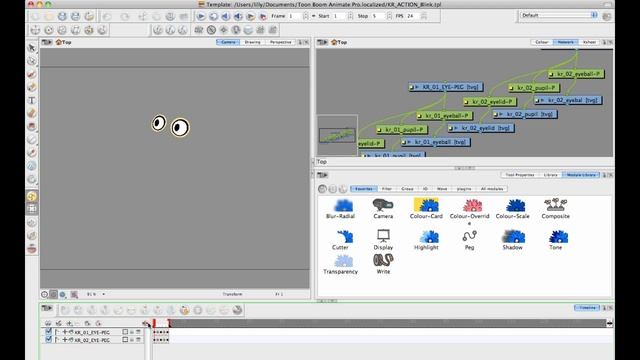This screenshot has height=360, width=640.
Task: Select the Write module icon
Action: (x=383, y=260)
